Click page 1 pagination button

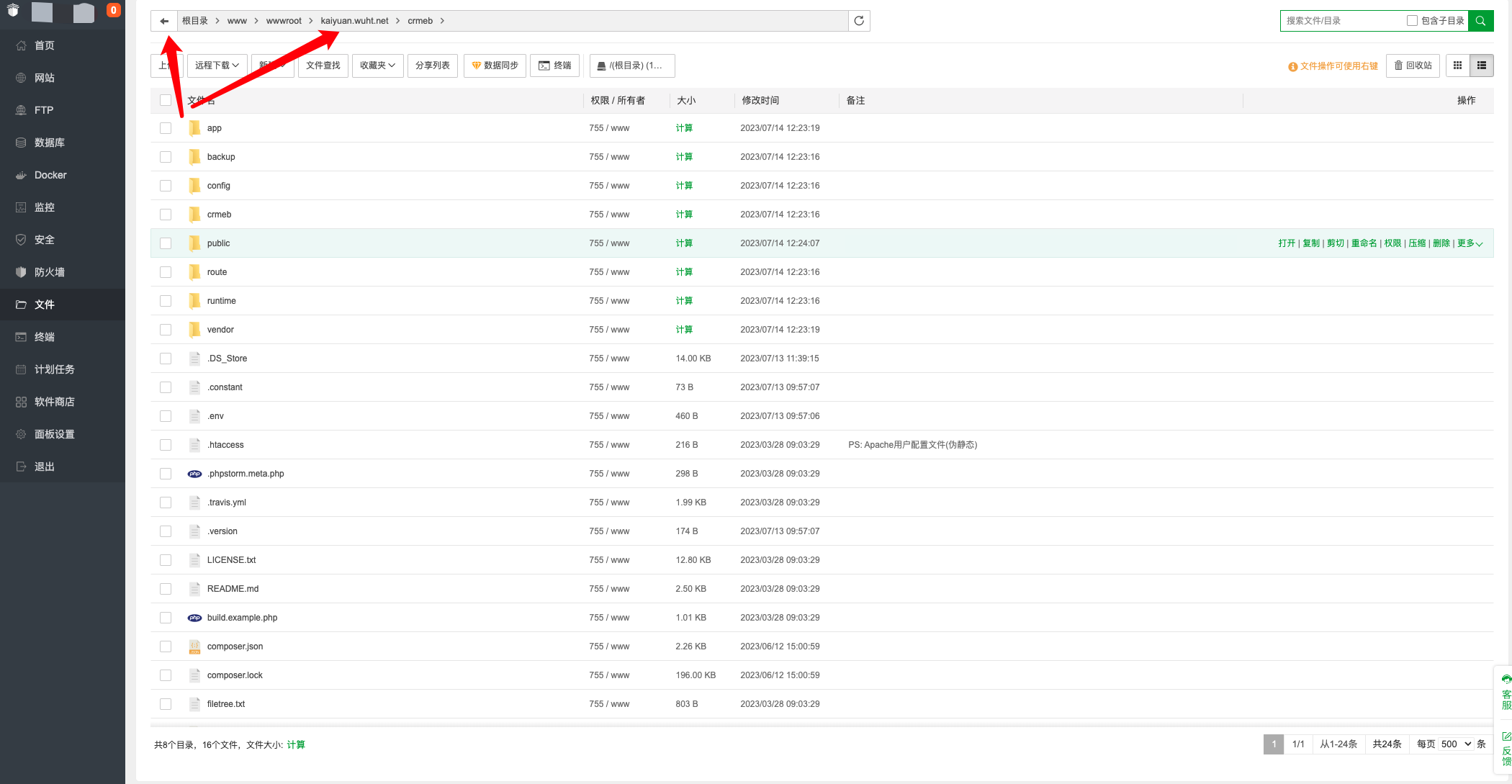1274,744
